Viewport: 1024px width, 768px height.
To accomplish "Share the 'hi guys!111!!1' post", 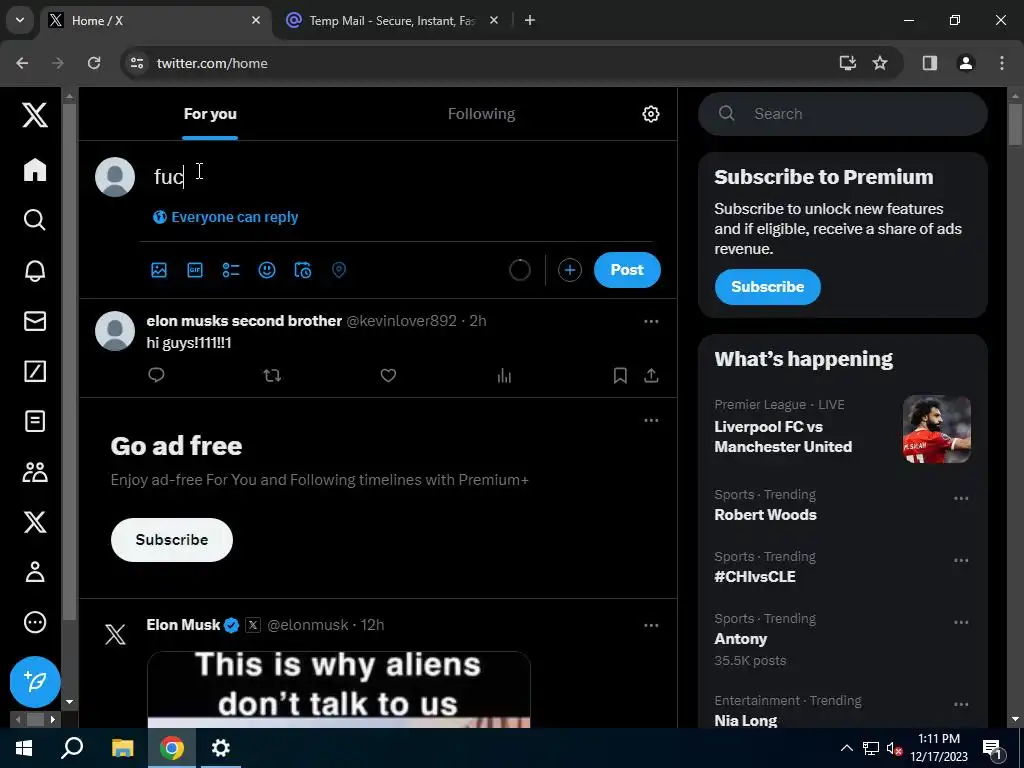I will pyautogui.click(x=651, y=375).
